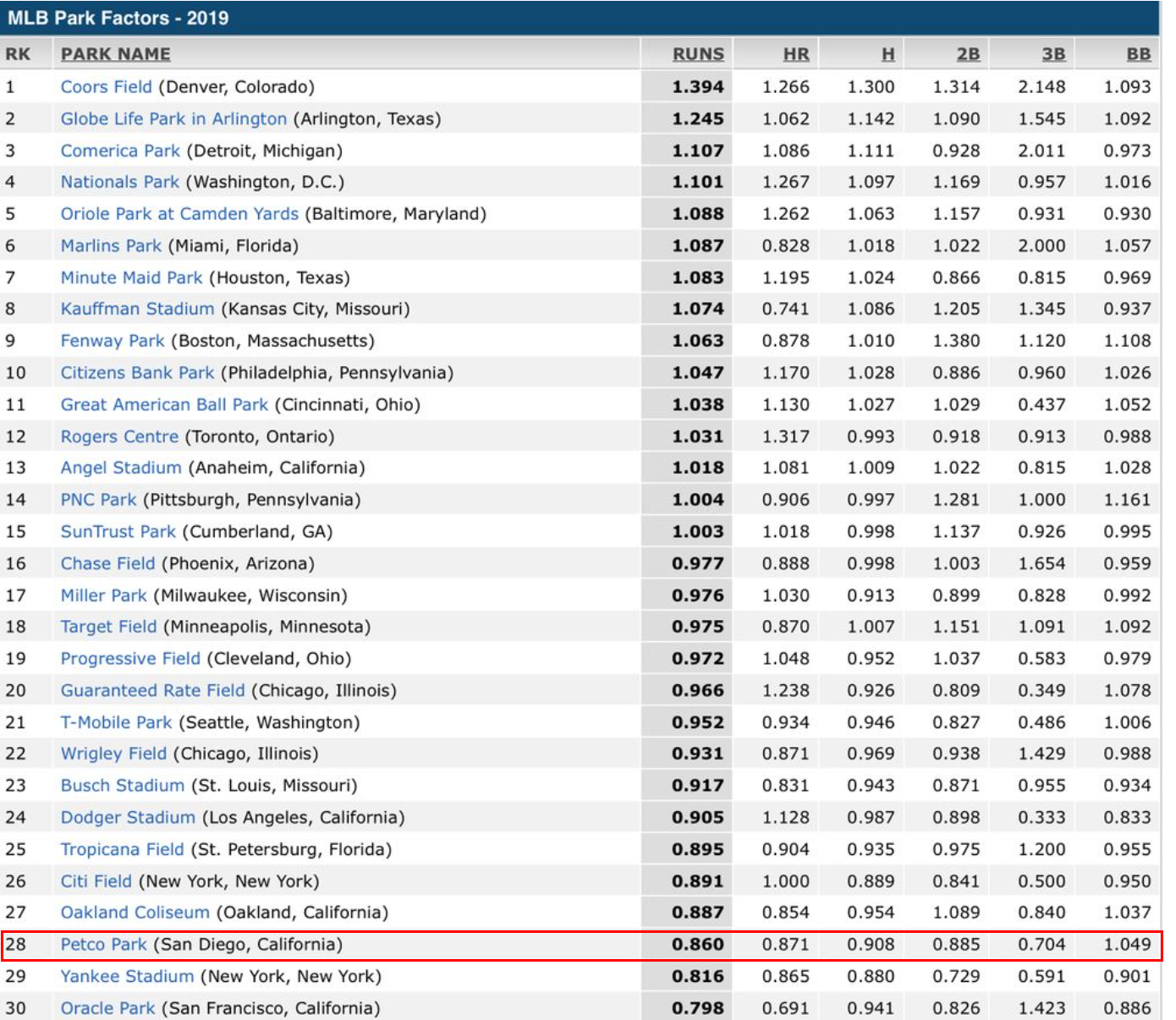Viewport: 1176px width, 1020px height.
Task: Open the Progressive Field link
Action: [130, 659]
